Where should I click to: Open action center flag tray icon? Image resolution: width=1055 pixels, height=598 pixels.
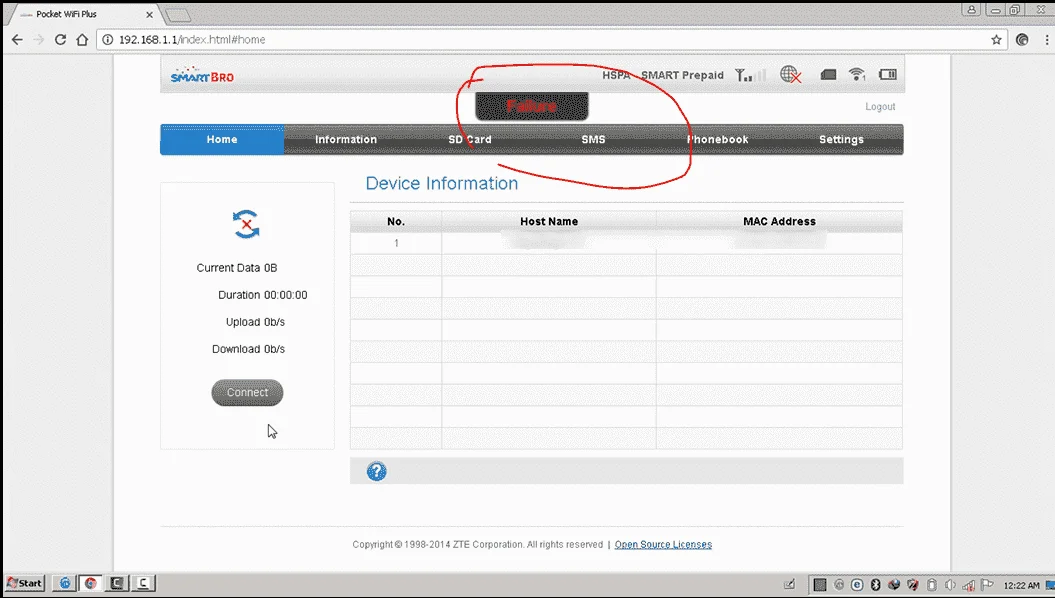(x=986, y=585)
